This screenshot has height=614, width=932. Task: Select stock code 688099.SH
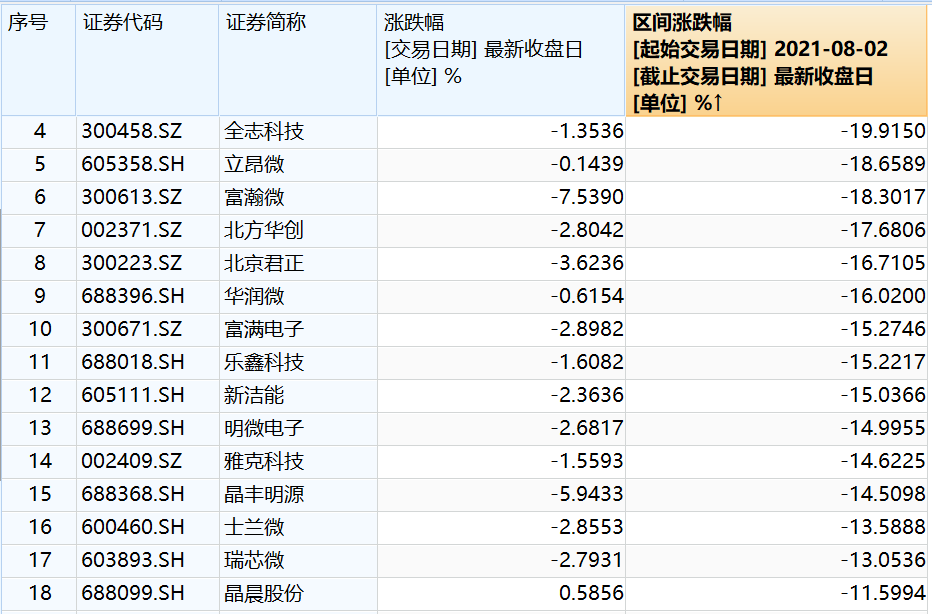133,593
